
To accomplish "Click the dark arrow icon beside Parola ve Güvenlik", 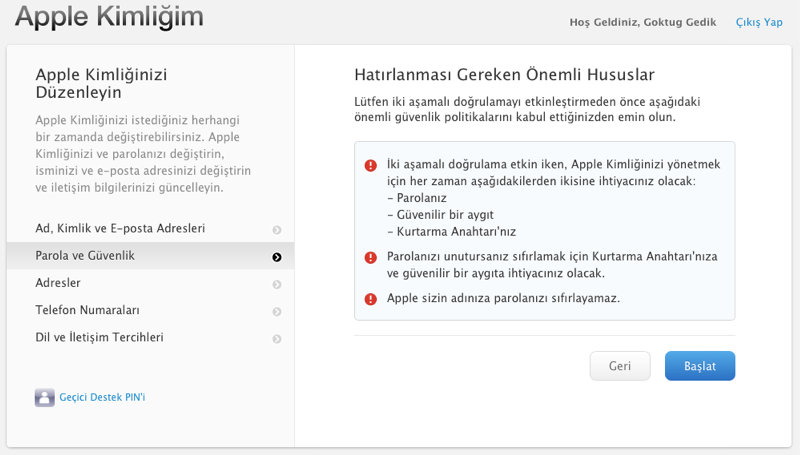I will 277,257.
